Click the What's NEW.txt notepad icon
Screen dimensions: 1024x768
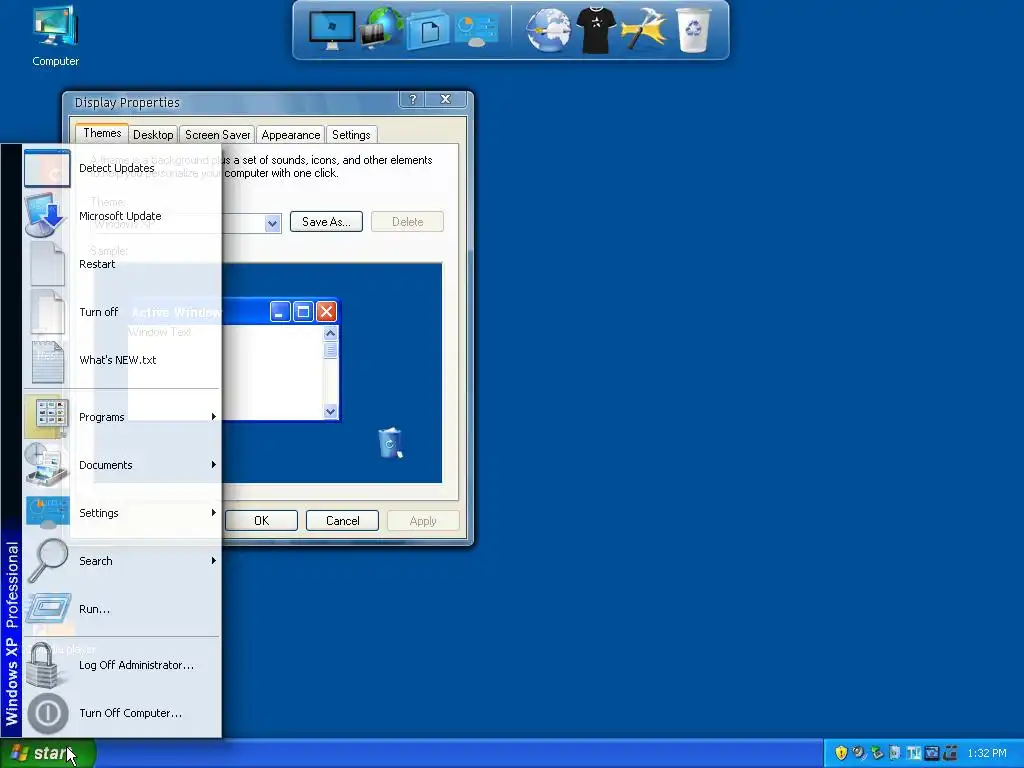coord(48,360)
